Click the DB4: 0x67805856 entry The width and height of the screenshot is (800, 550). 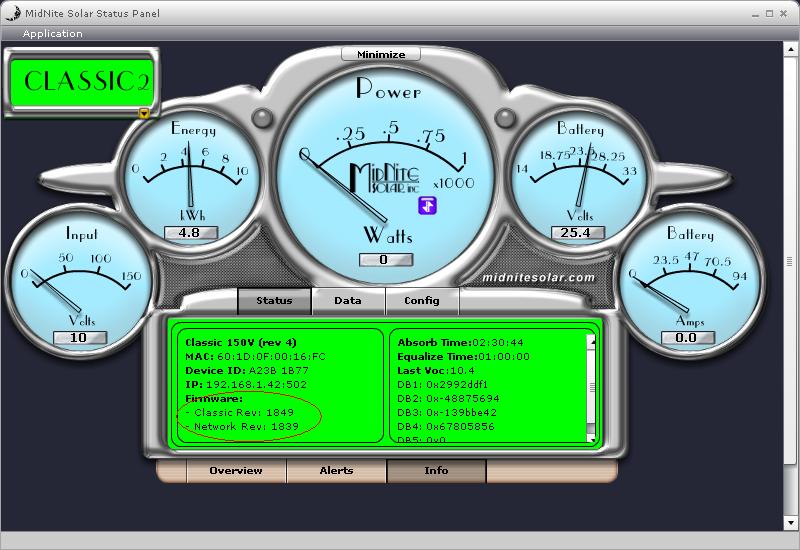click(x=445, y=426)
